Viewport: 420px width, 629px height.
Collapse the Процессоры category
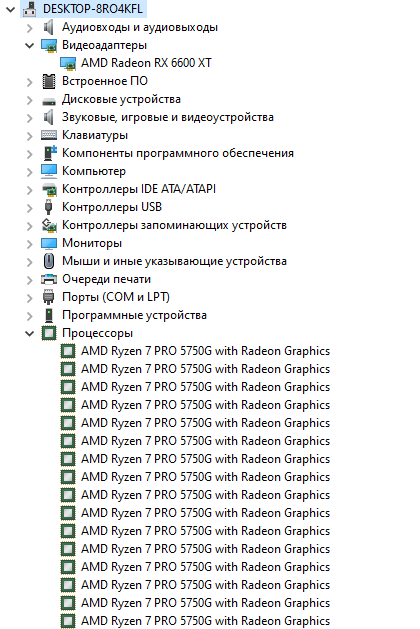point(29,333)
